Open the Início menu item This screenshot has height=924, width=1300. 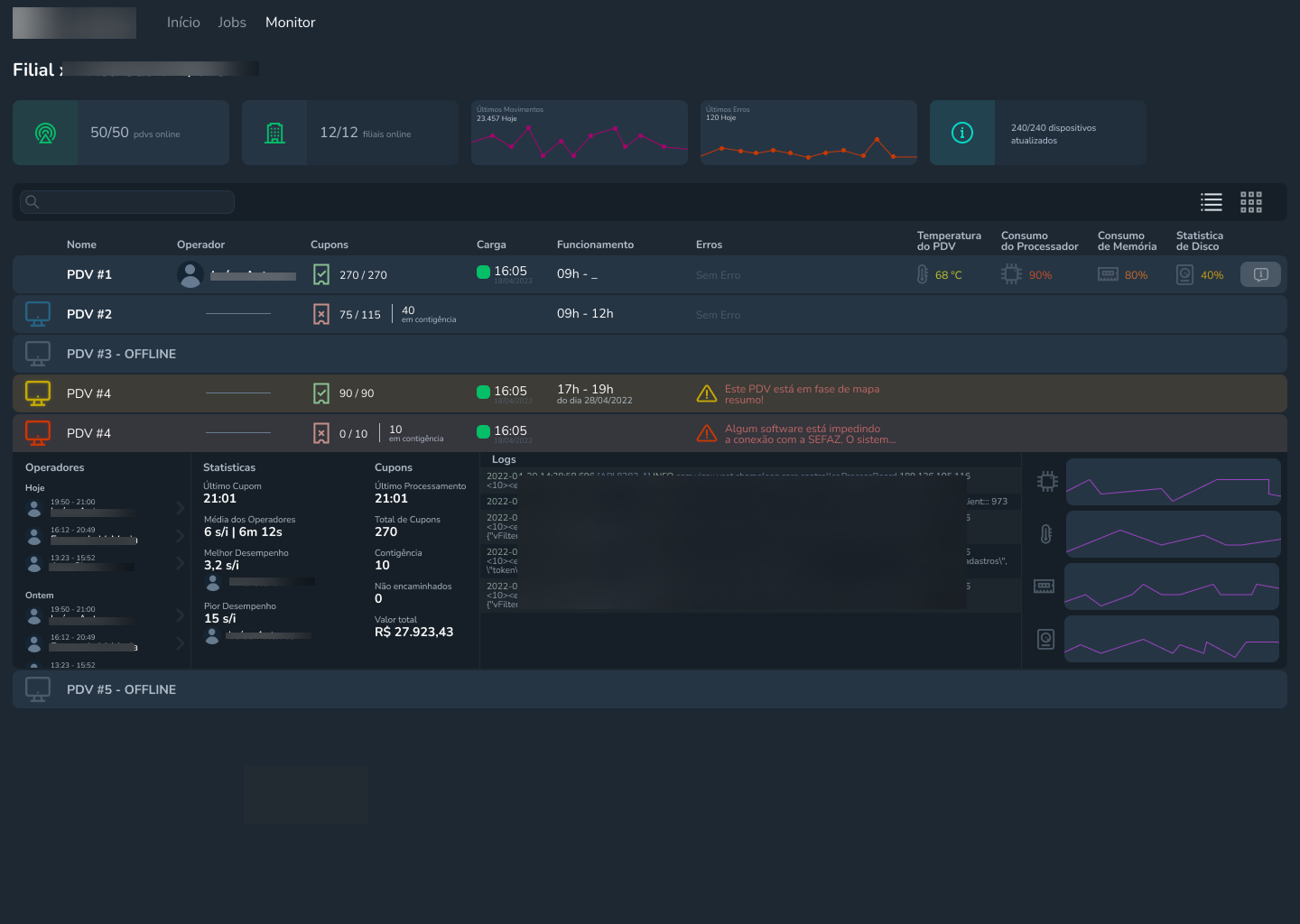183,23
